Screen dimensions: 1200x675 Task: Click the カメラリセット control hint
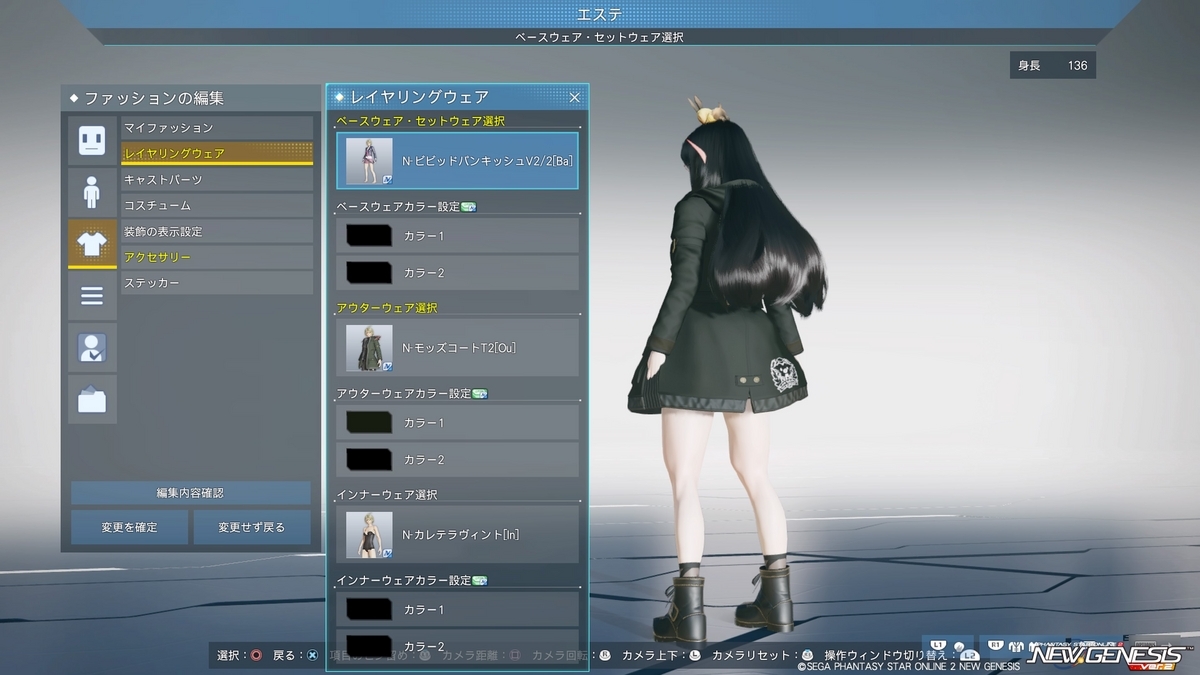[x=762, y=655]
